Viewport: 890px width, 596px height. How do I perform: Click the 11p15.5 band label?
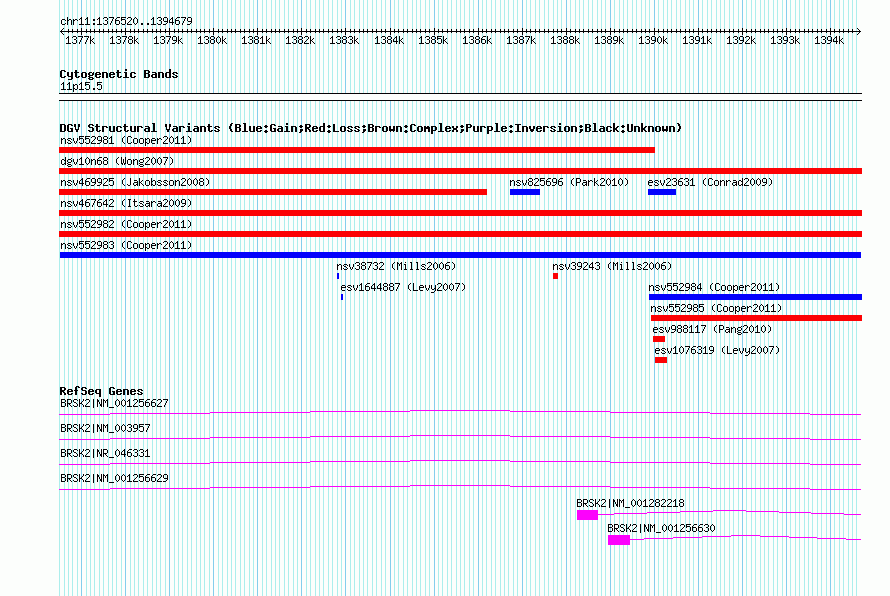pos(81,86)
